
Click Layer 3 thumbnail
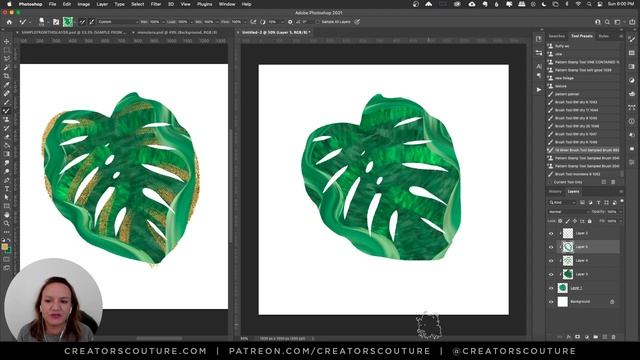tap(568, 274)
